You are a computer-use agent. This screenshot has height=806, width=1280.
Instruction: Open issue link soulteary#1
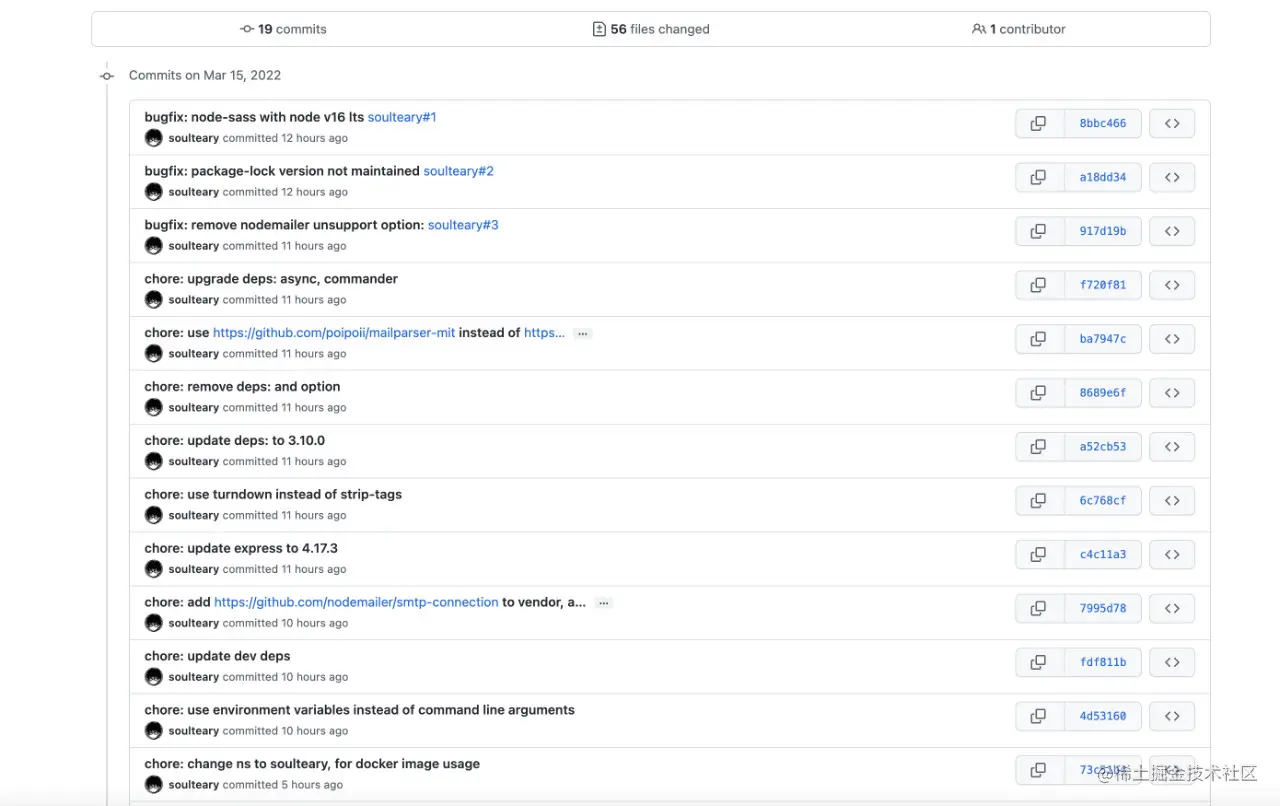(x=402, y=117)
